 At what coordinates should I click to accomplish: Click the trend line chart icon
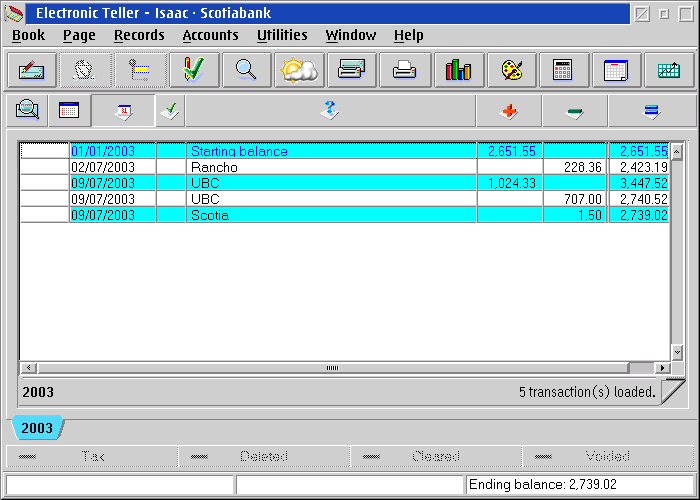pyautogui.click(x=669, y=70)
